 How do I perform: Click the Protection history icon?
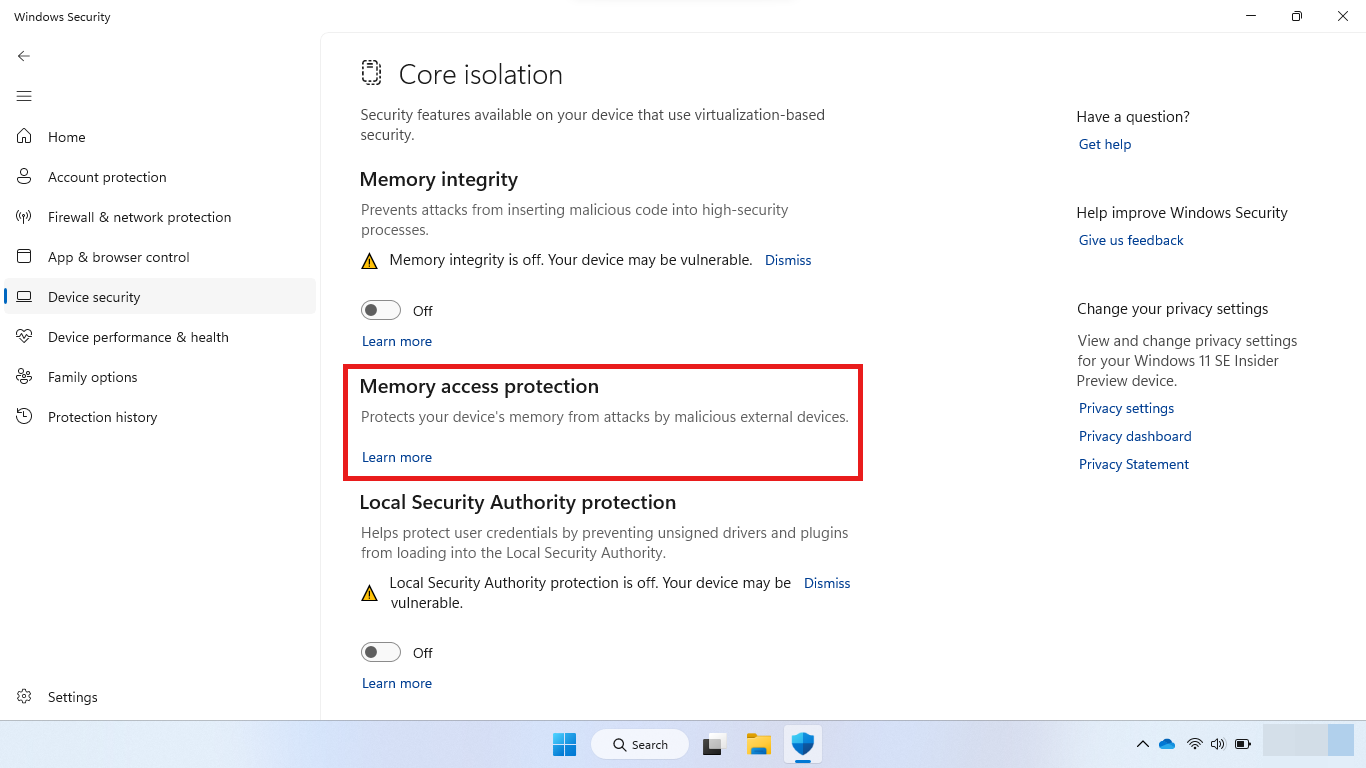click(25, 417)
